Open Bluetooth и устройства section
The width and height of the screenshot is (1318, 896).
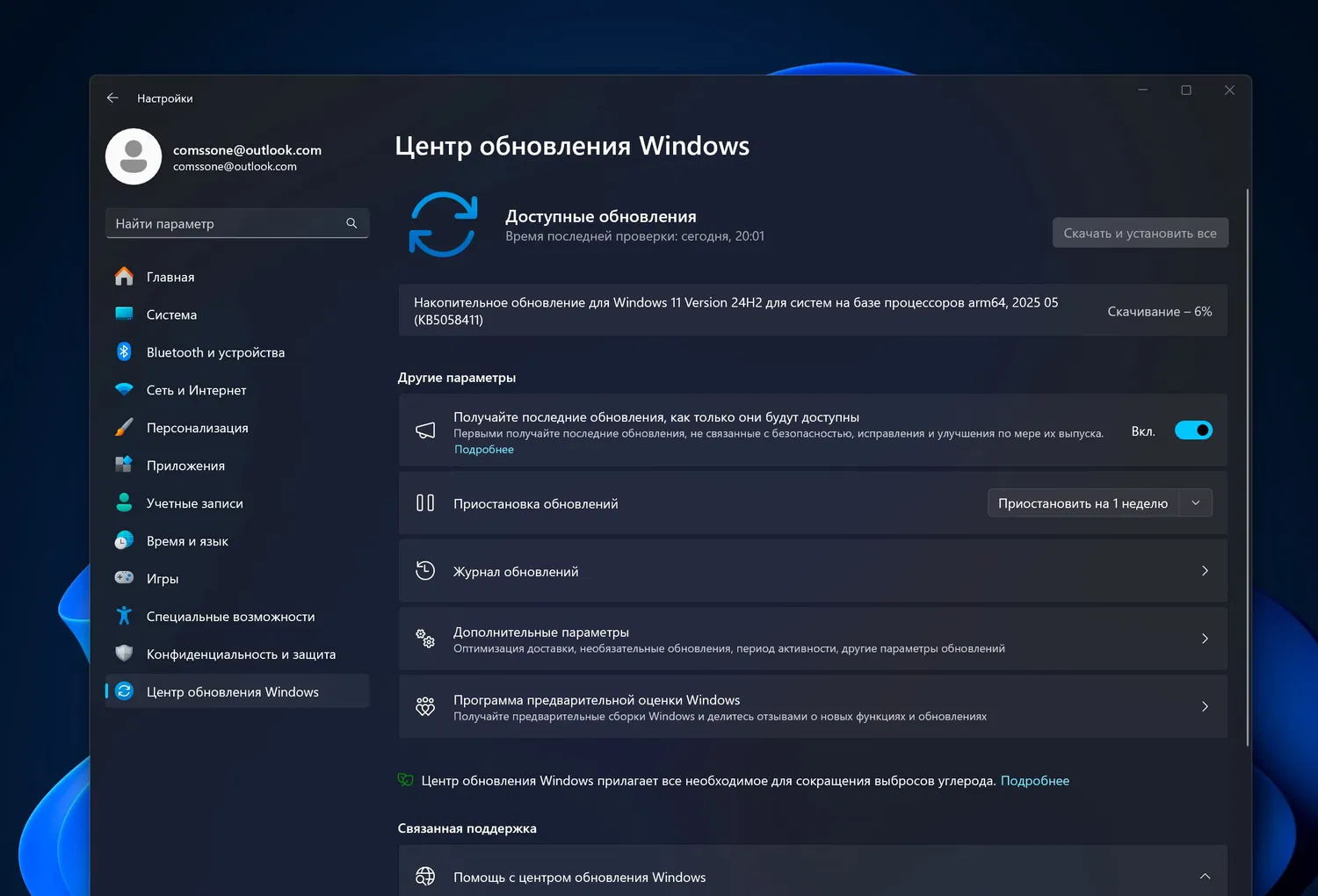pyautogui.click(x=237, y=352)
